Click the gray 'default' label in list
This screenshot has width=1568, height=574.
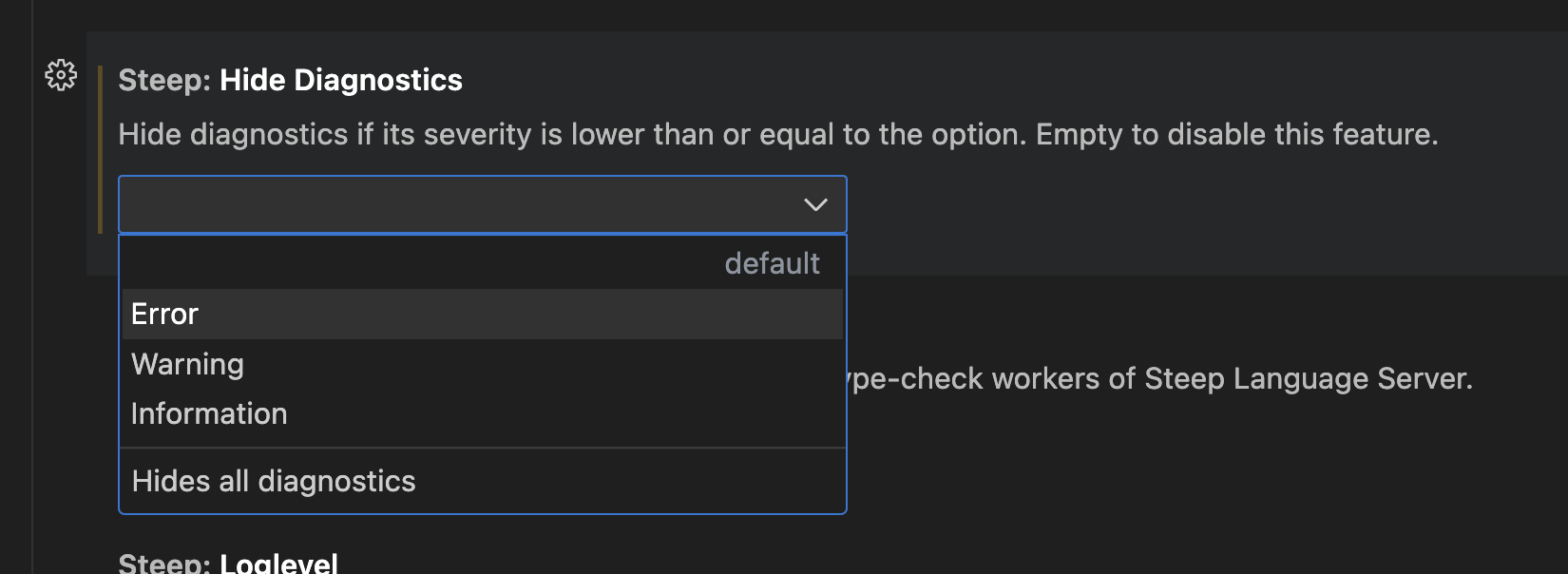pos(772,263)
